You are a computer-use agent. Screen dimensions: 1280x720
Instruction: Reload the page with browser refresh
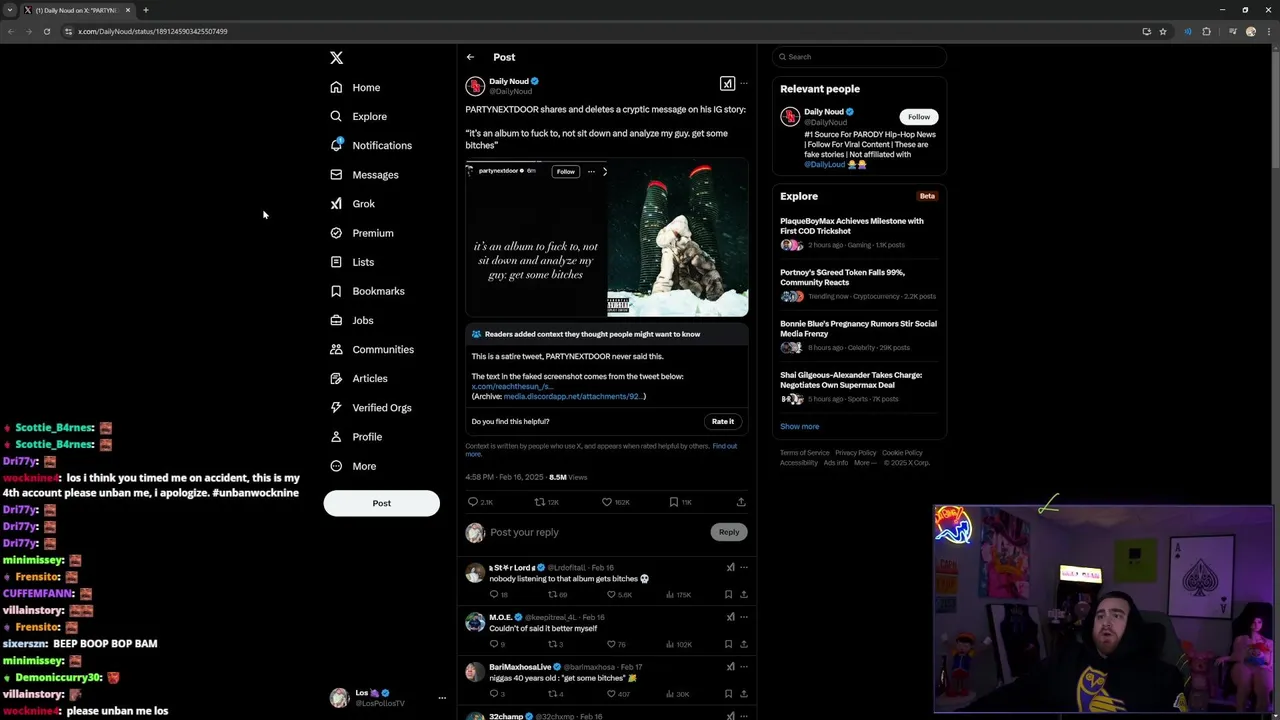point(46,31)
